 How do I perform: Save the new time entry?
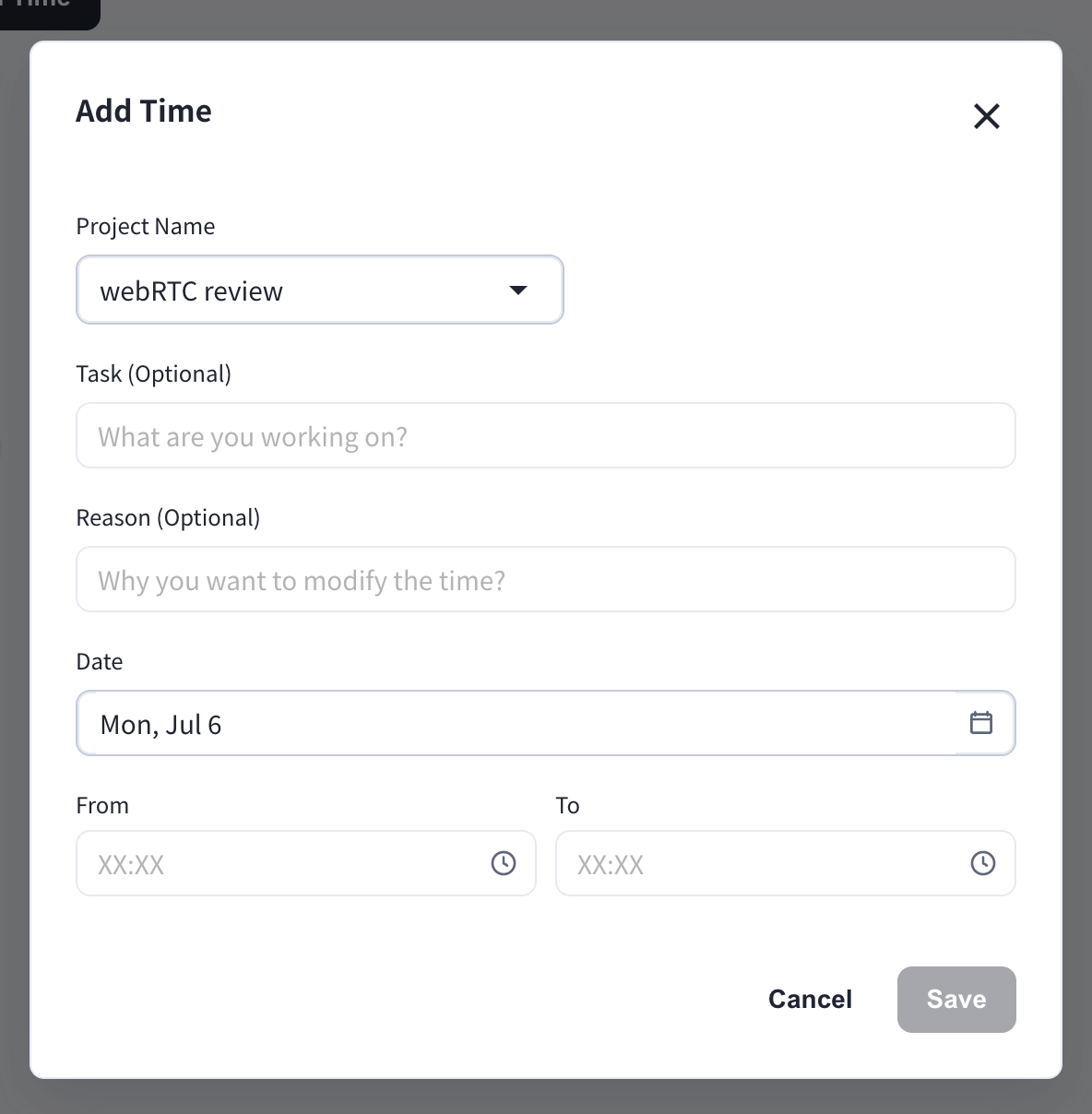click(x=956, y=1000)
